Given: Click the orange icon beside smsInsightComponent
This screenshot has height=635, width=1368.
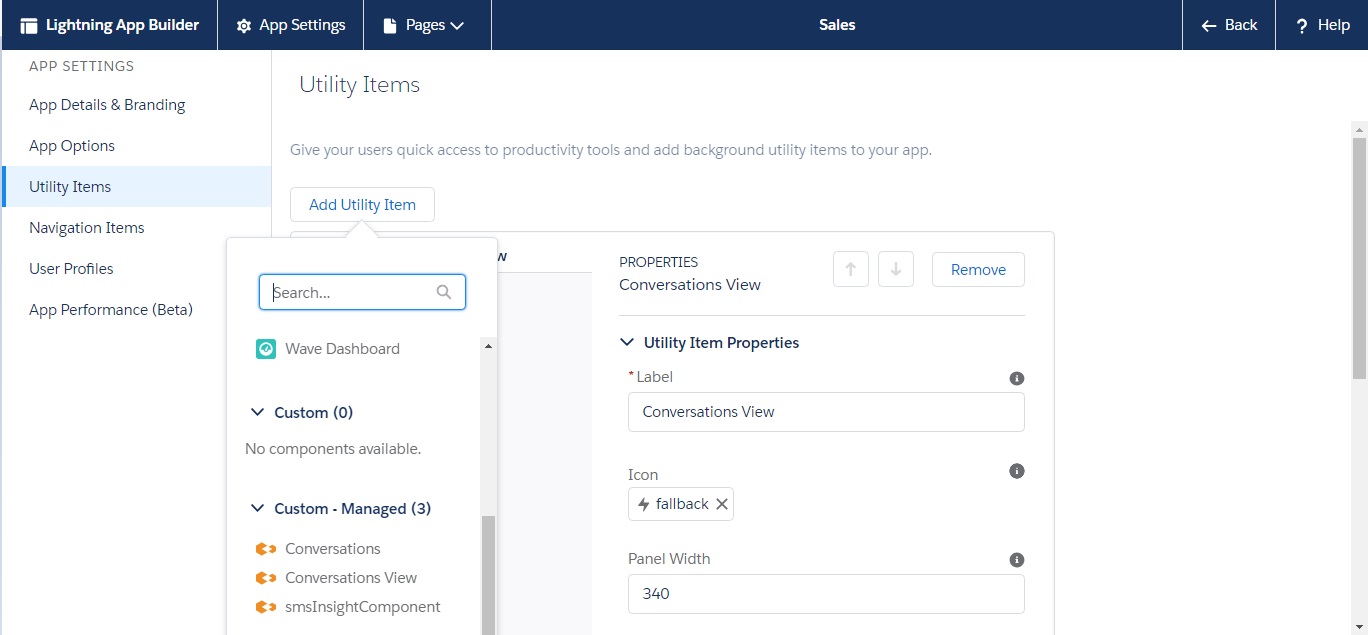Looking at the screenshot, I should point(266,607).
